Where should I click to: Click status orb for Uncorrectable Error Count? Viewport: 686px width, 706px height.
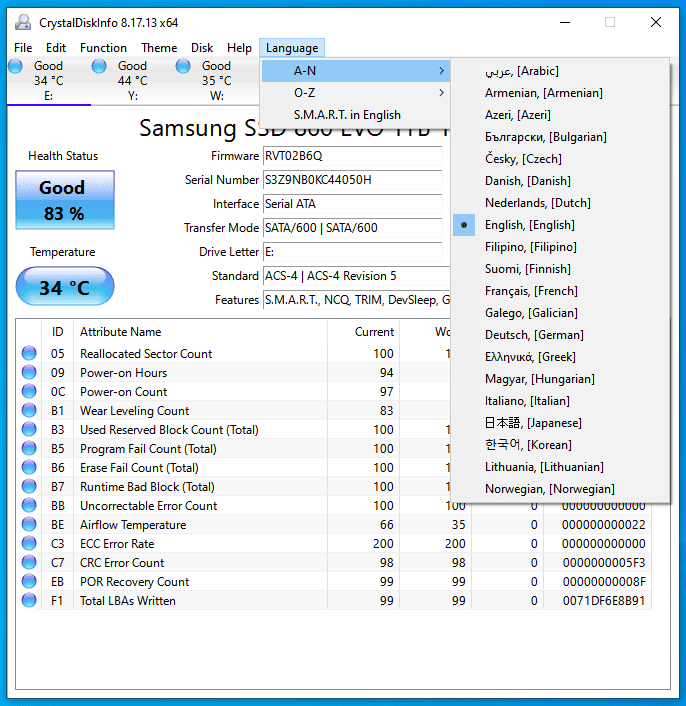point(29,505)
